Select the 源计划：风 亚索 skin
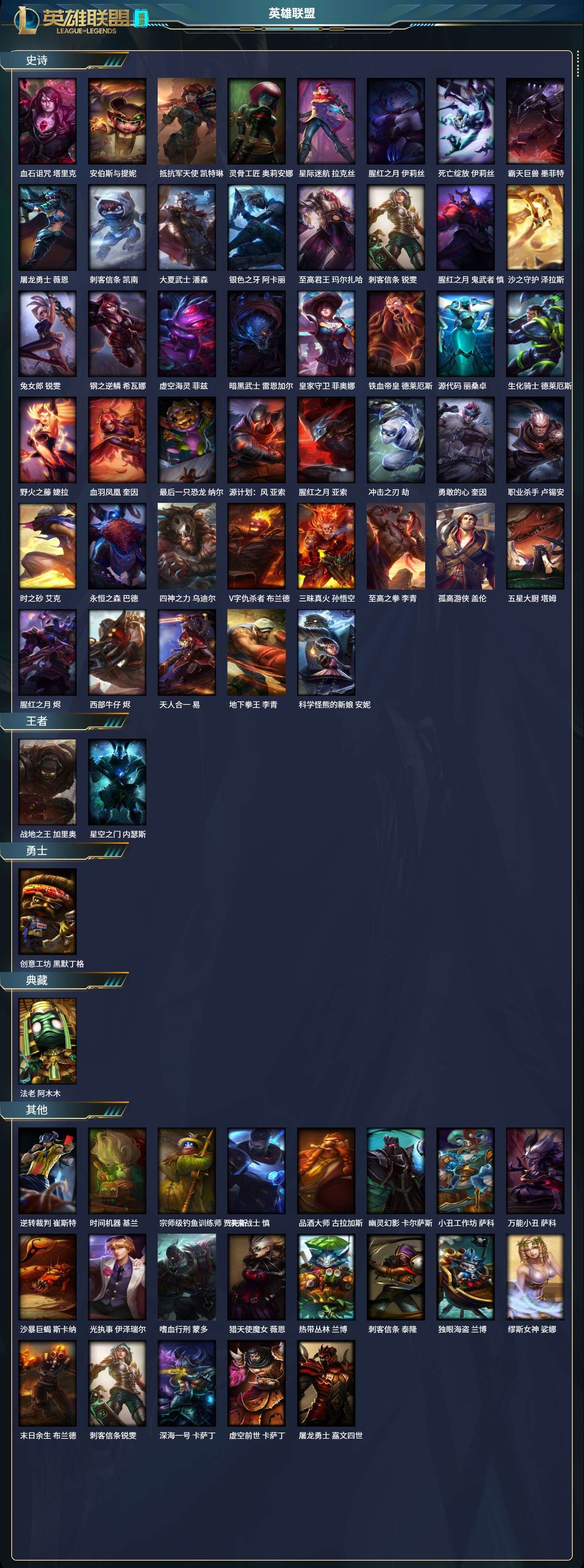Screen dimensions: 584x1568 pos(256,440)
